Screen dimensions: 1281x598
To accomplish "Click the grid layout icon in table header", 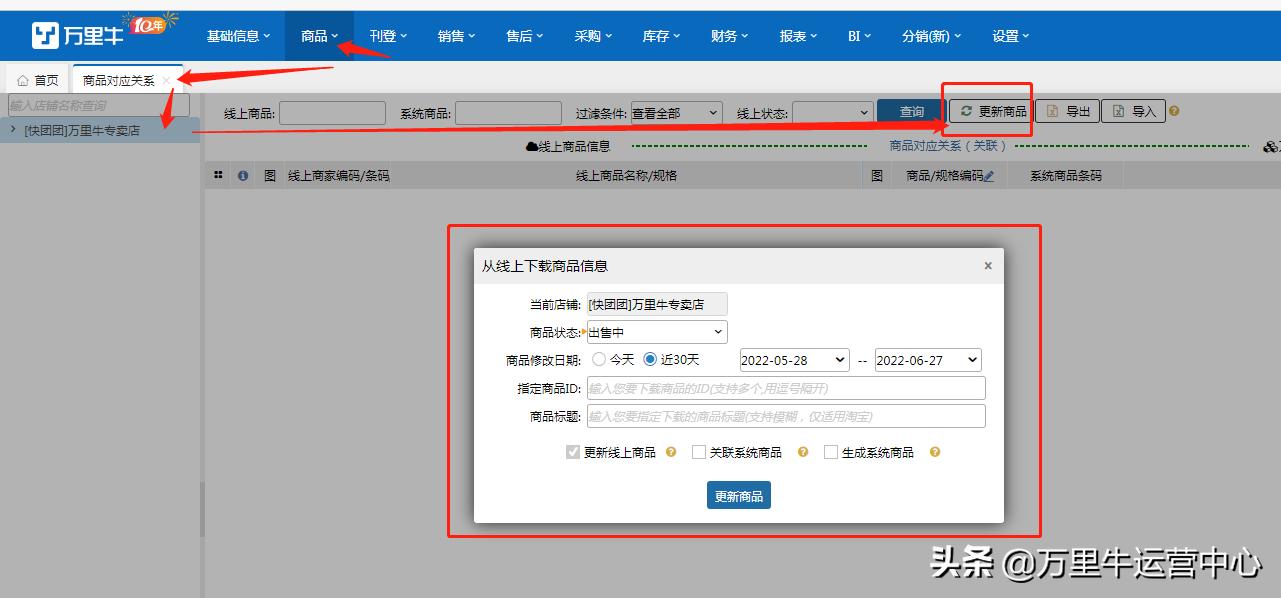I will click(x=217, y=174).
